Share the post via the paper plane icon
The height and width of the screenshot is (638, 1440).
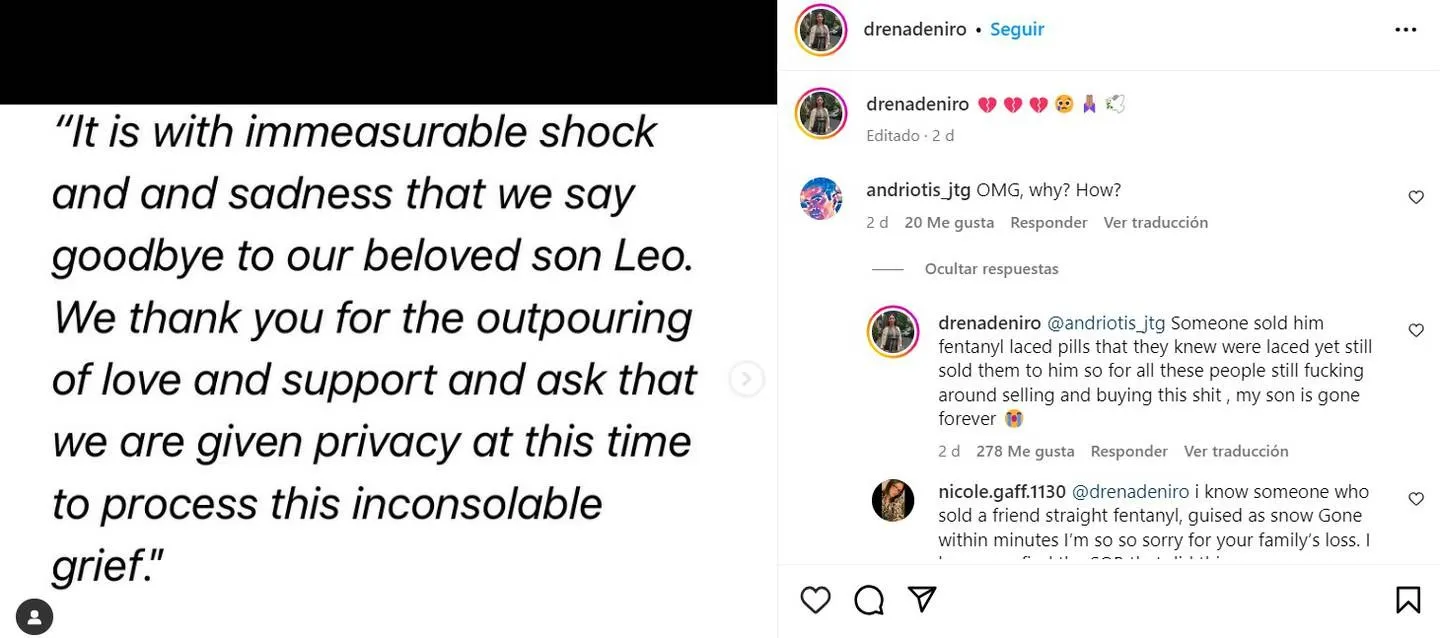tap(921, 598)
